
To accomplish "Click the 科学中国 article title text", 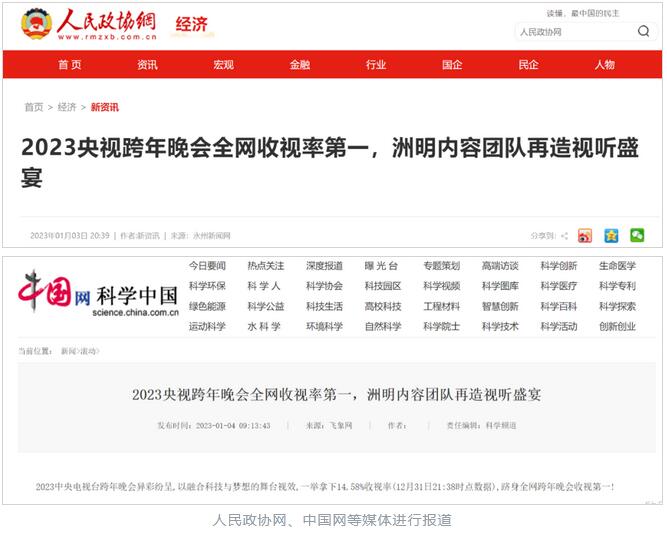I will (336, 395).
